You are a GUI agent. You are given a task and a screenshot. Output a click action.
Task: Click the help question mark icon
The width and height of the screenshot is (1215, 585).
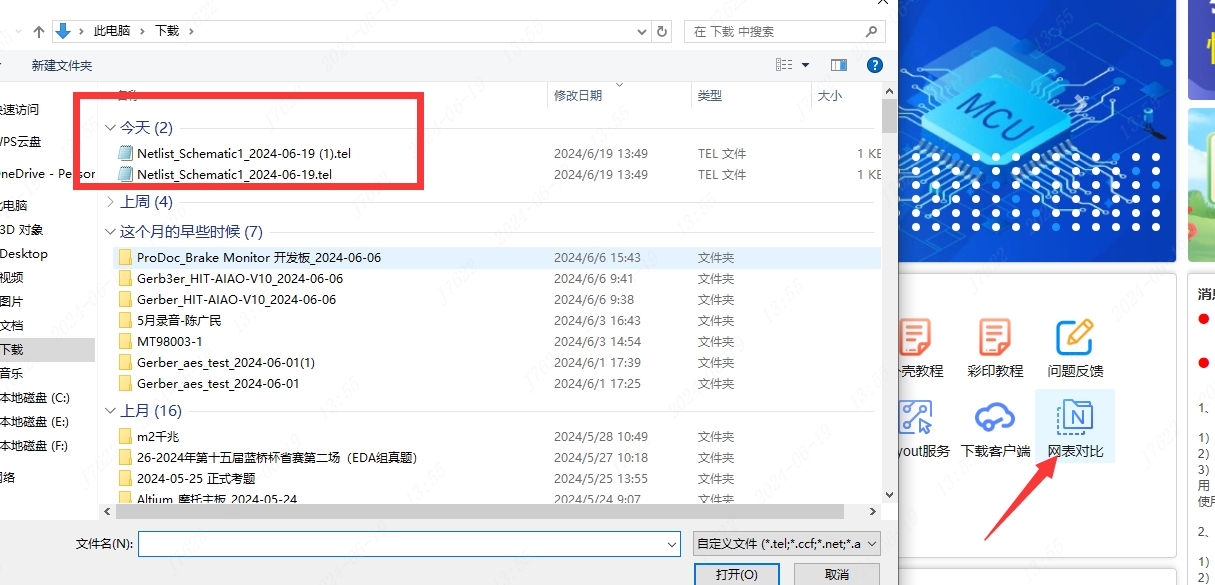coord(875,65)
